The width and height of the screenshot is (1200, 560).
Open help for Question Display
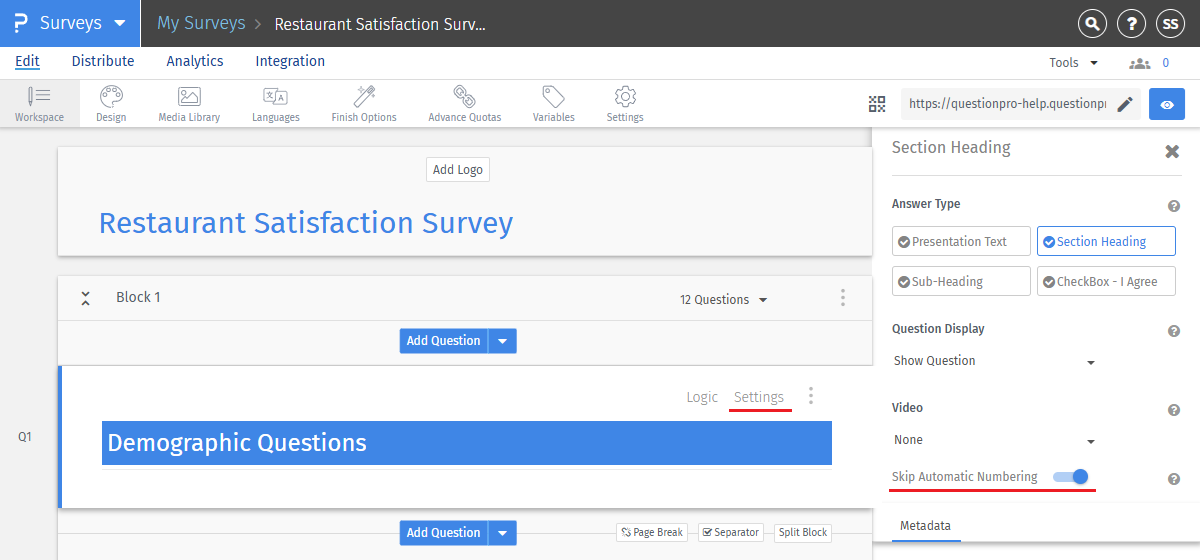coord(1174,331)
